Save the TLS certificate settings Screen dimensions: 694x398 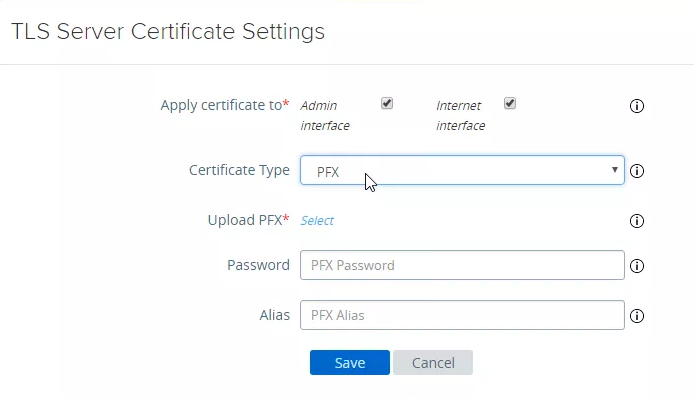[x=350, y=363]
